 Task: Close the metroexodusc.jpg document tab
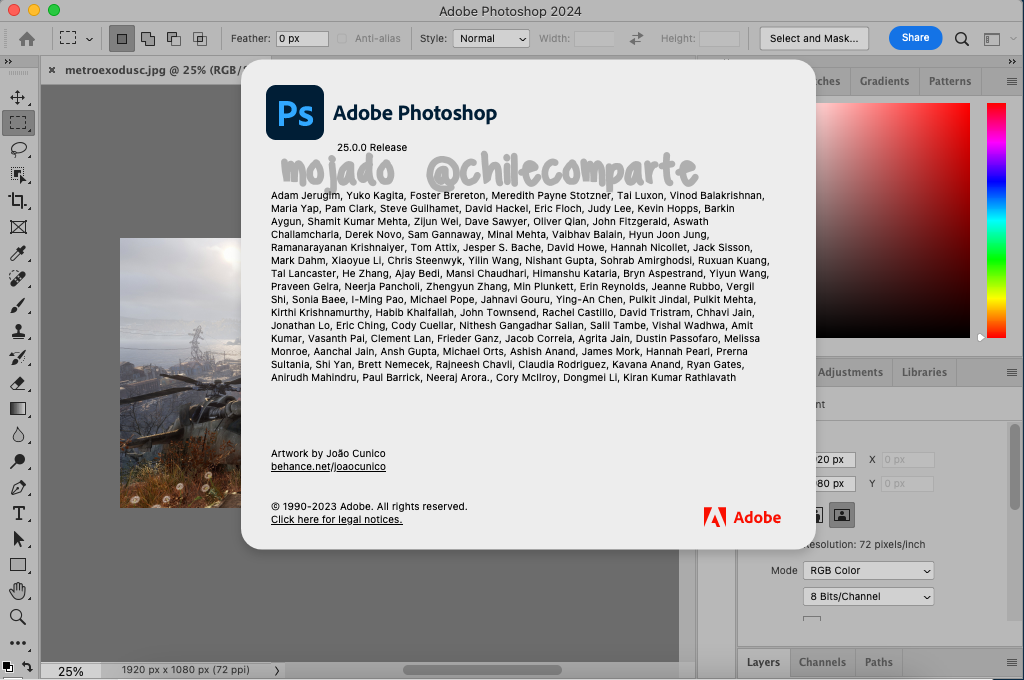point(52,70)
